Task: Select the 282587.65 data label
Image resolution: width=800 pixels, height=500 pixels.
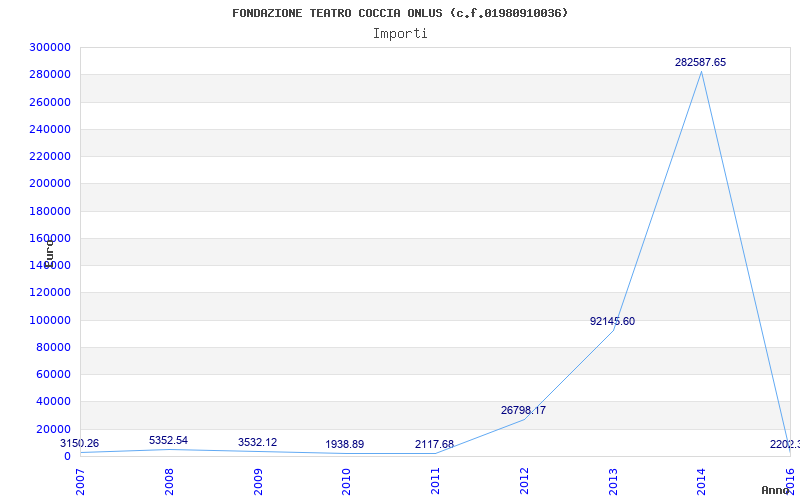Action: [700, 62]
